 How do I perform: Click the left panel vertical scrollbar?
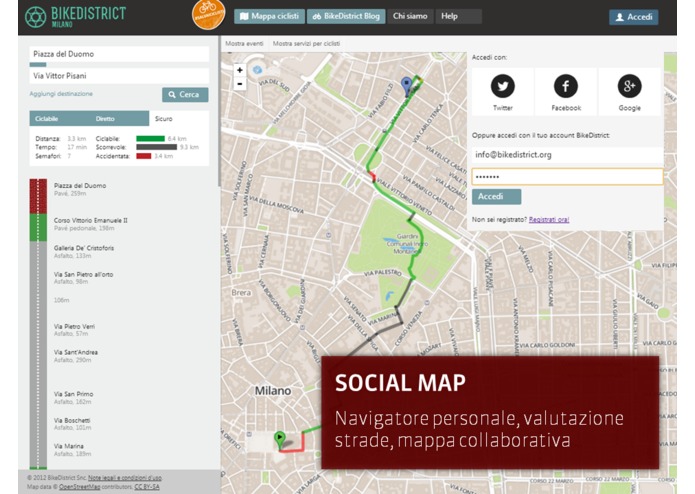pyautogui.click(x=219, y=112)
